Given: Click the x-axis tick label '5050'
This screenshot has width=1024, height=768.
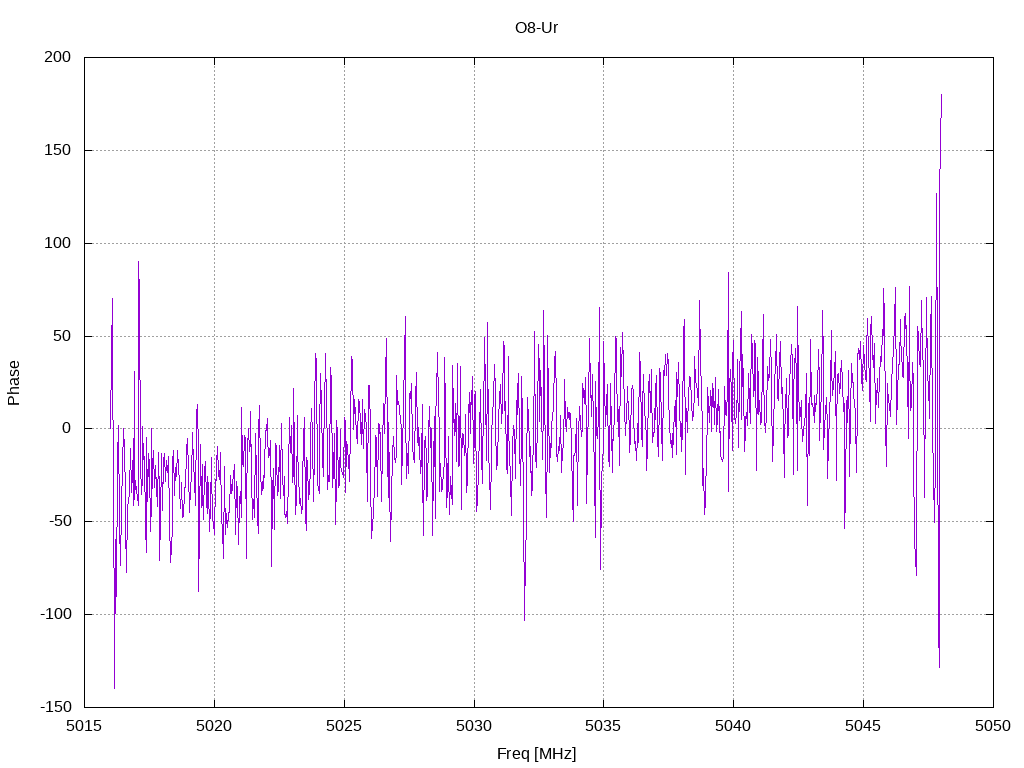Looking at the screenshot, I should tap(993, 726).
